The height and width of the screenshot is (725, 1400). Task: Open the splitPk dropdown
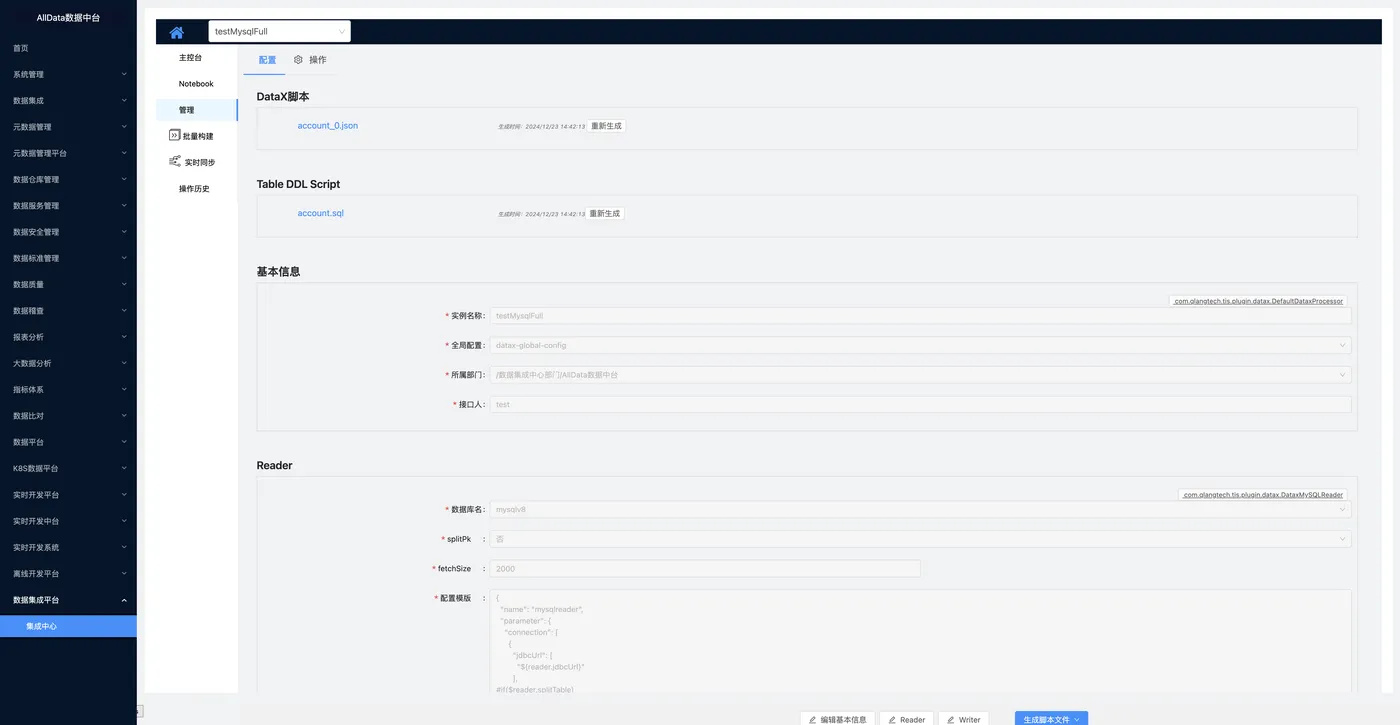click(920, 539)
